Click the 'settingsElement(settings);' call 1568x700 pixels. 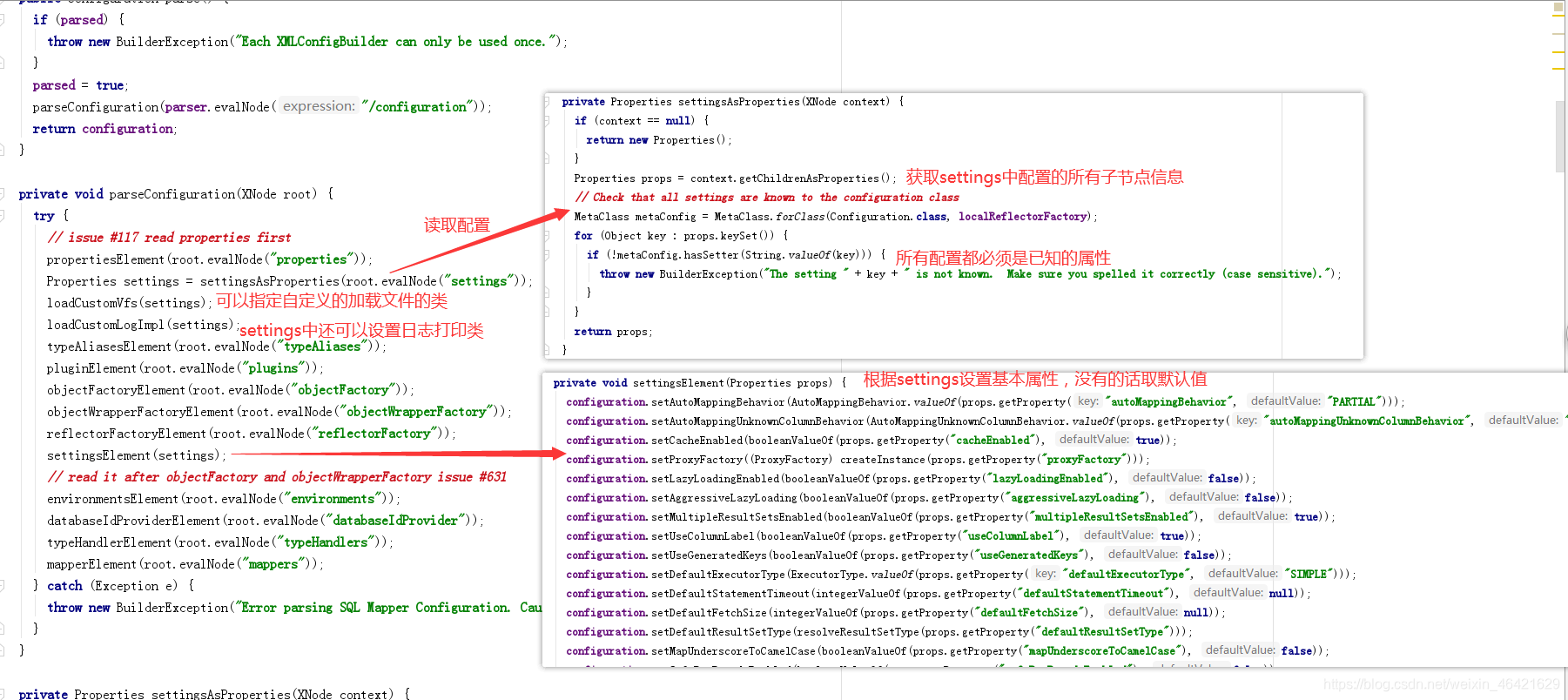coord(136,455)
